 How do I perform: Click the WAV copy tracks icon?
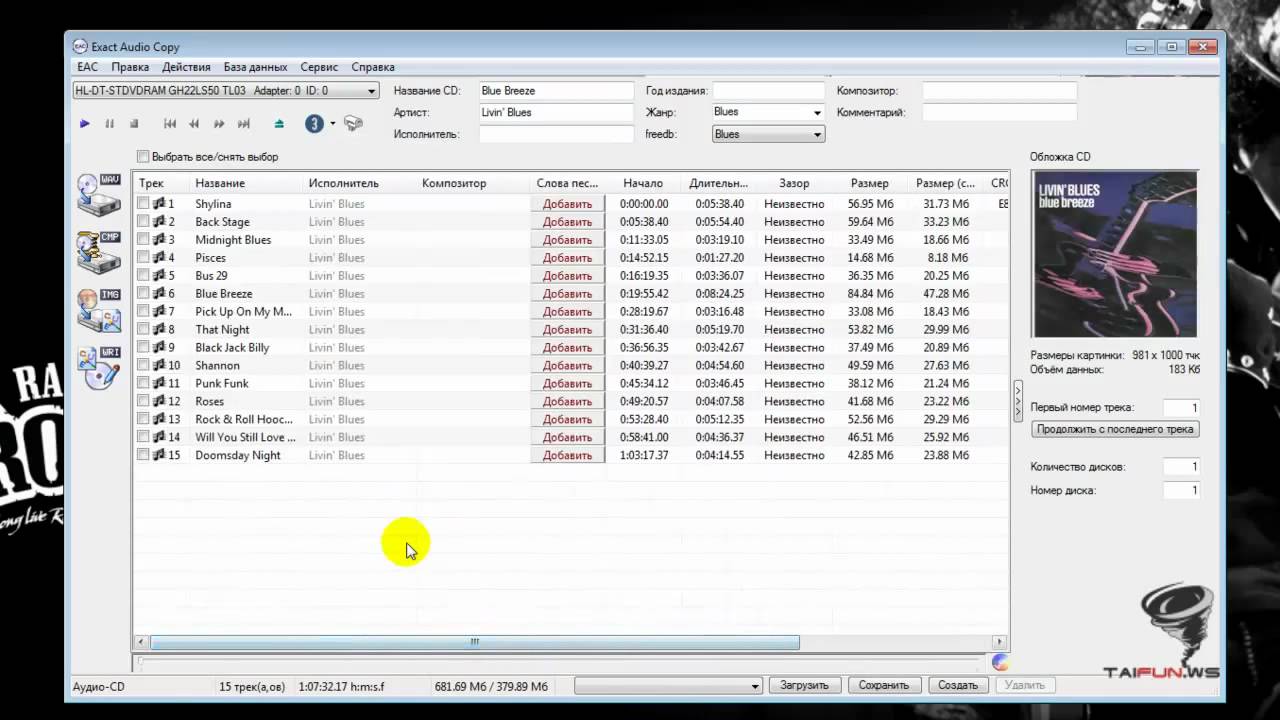99,194
